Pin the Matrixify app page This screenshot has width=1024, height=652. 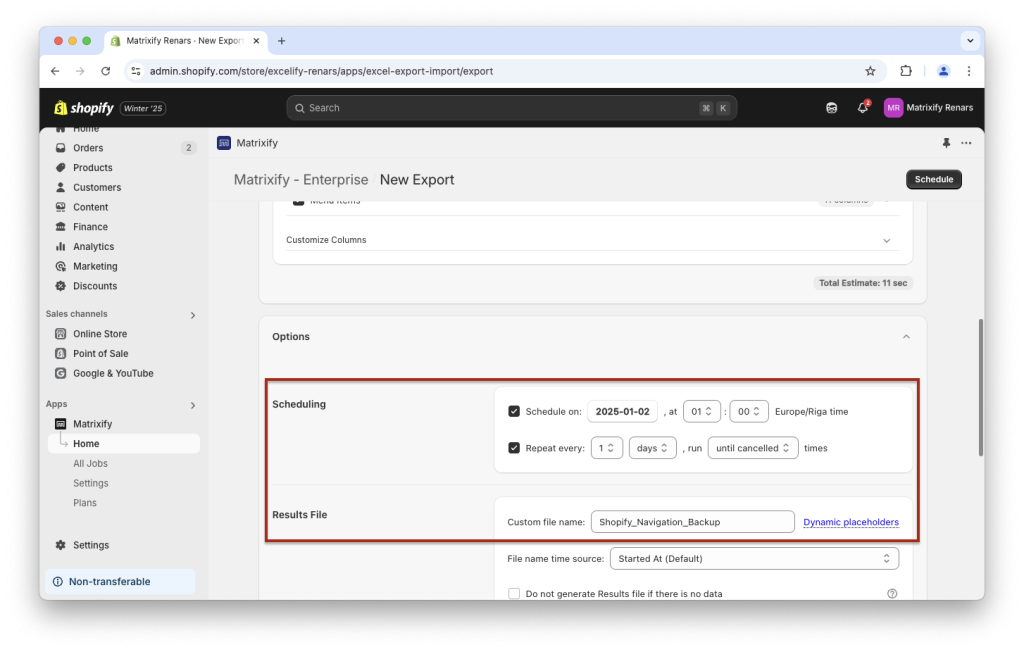click(946, 143)
